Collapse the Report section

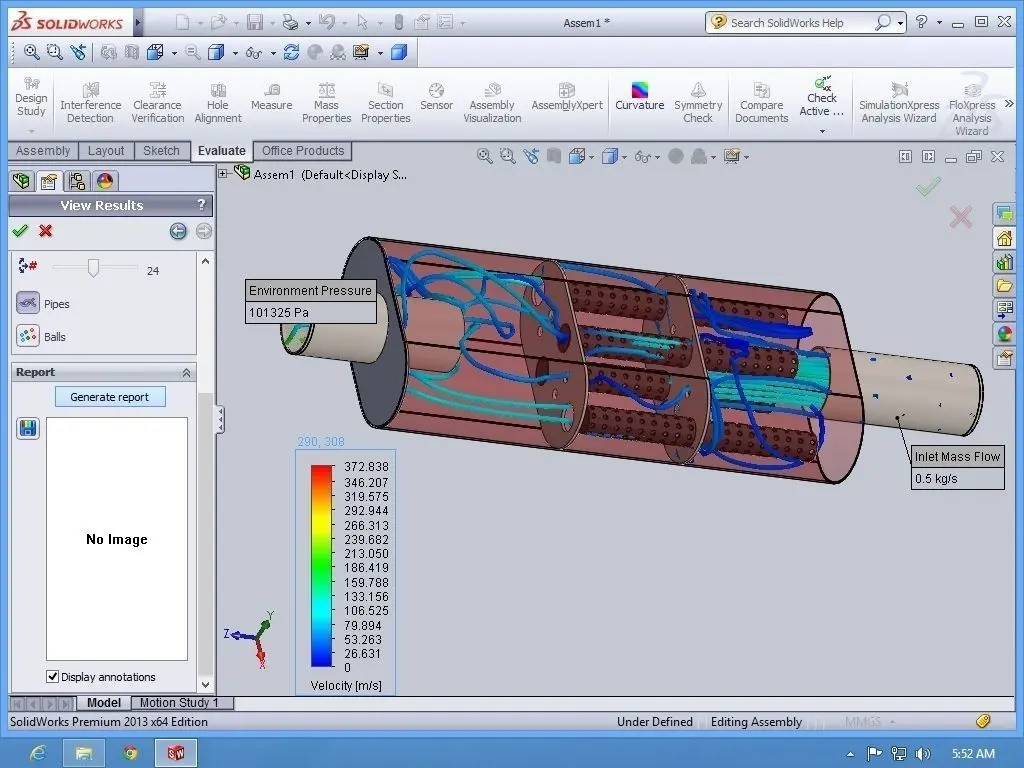click(x=186, y=372)
